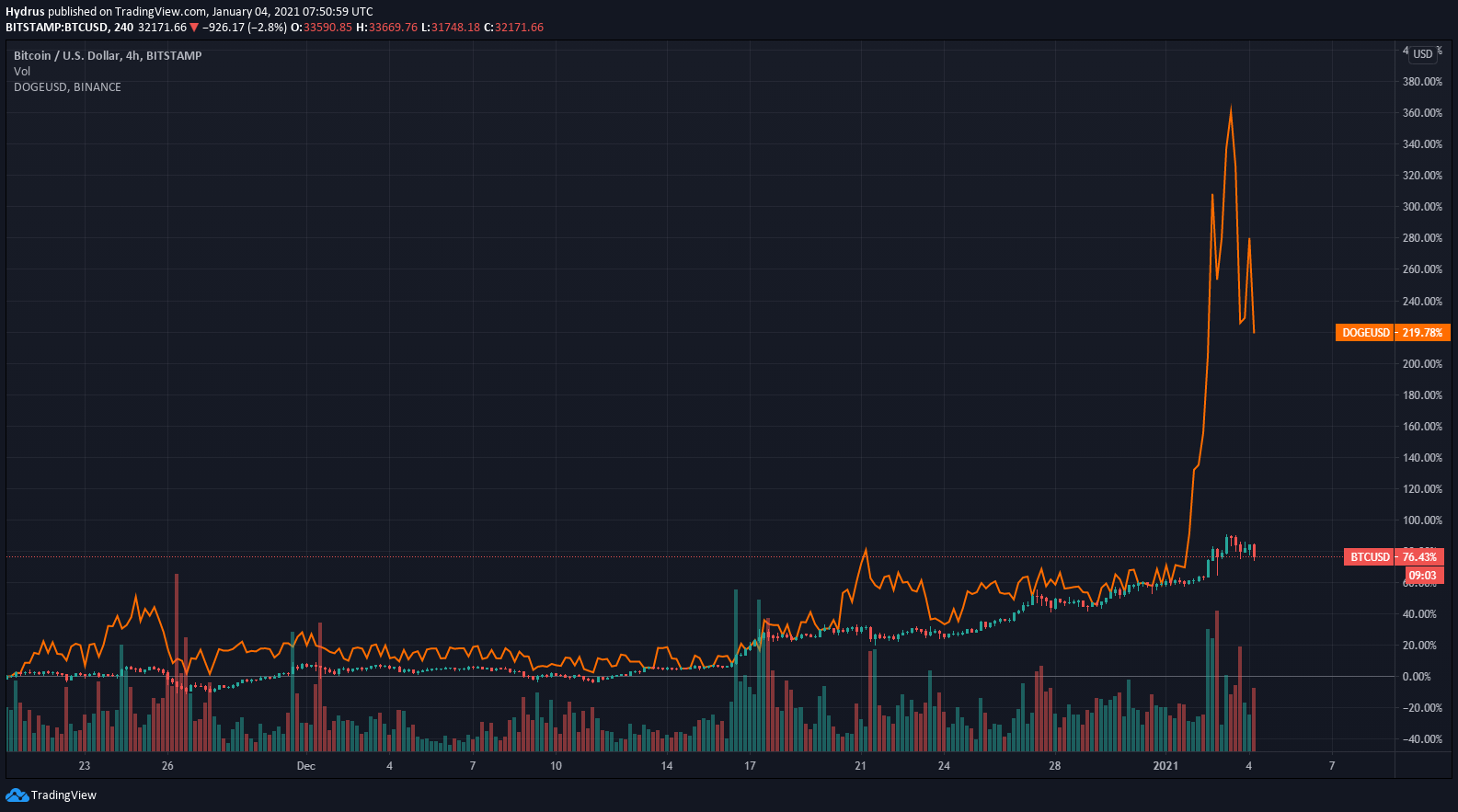Click the Dec date label on time axis
The width and height of the screenshot is (1458, 812).
coord(306,766)
